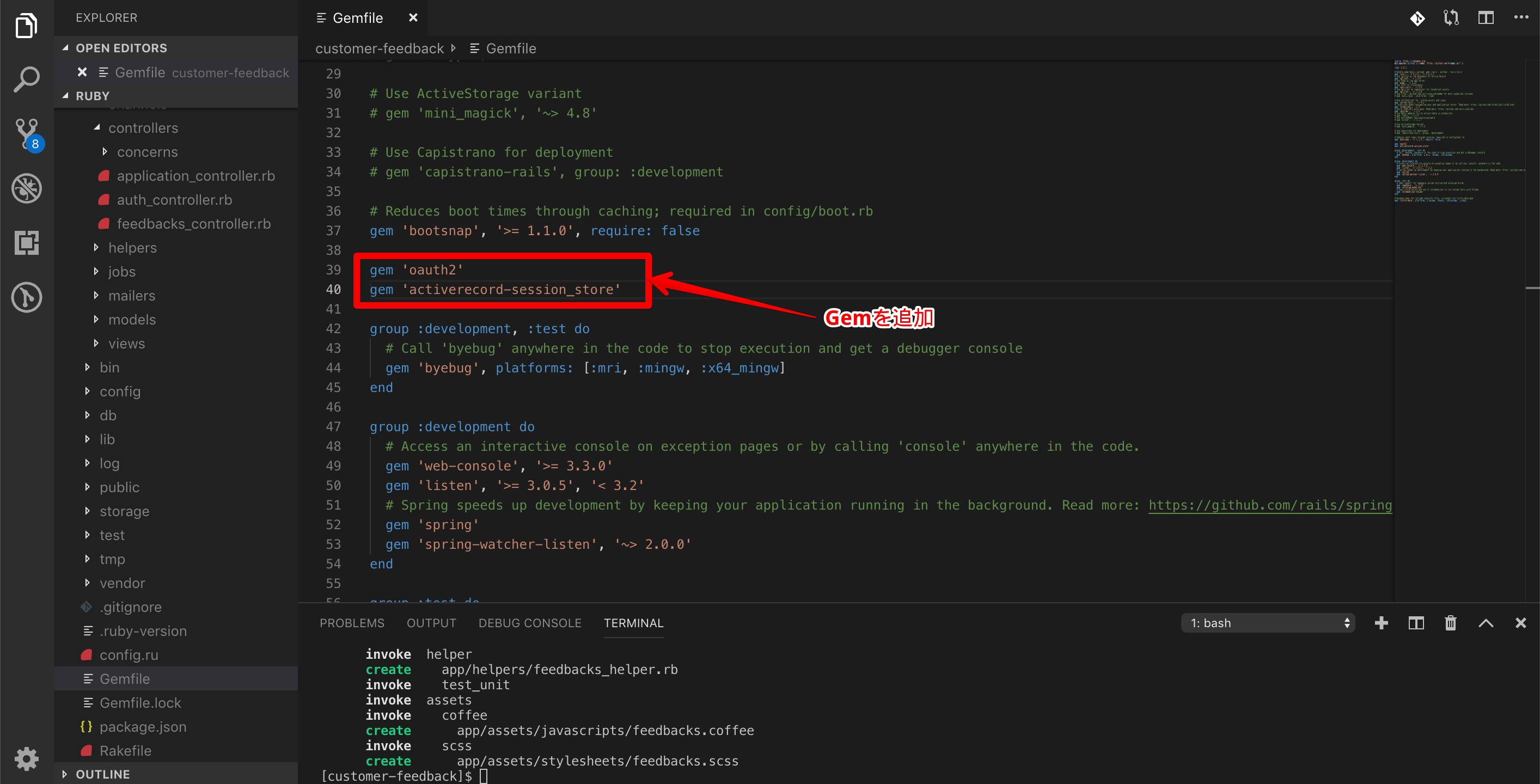Open the Explorer view in activity bar

(x=26, y=25)
